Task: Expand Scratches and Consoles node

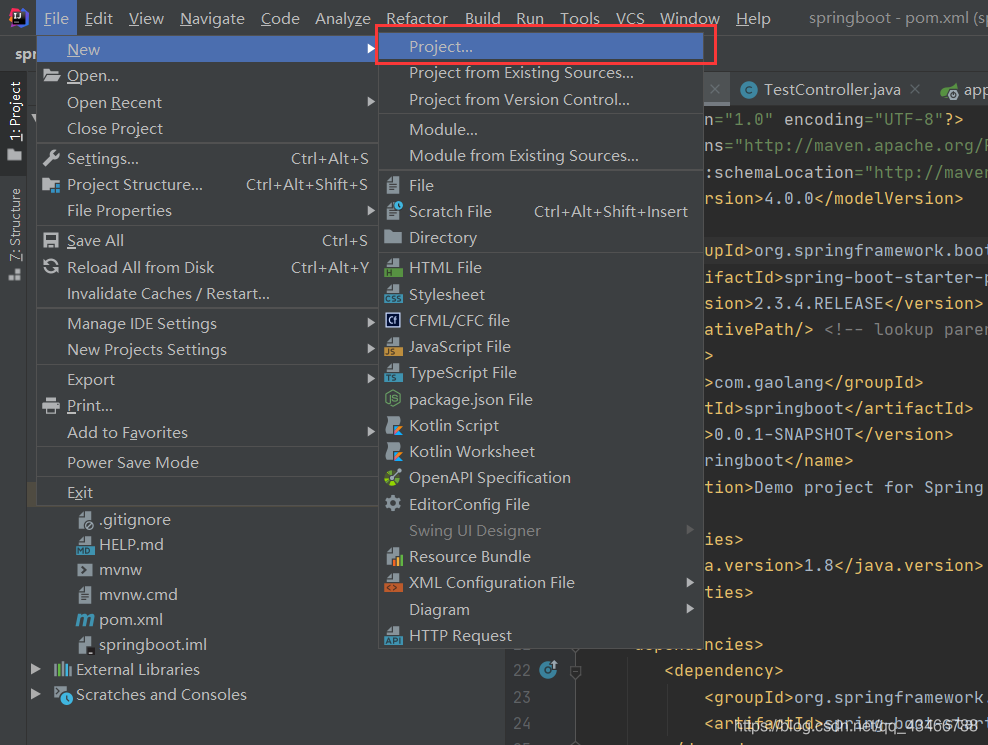Action: tap(36, 695)
